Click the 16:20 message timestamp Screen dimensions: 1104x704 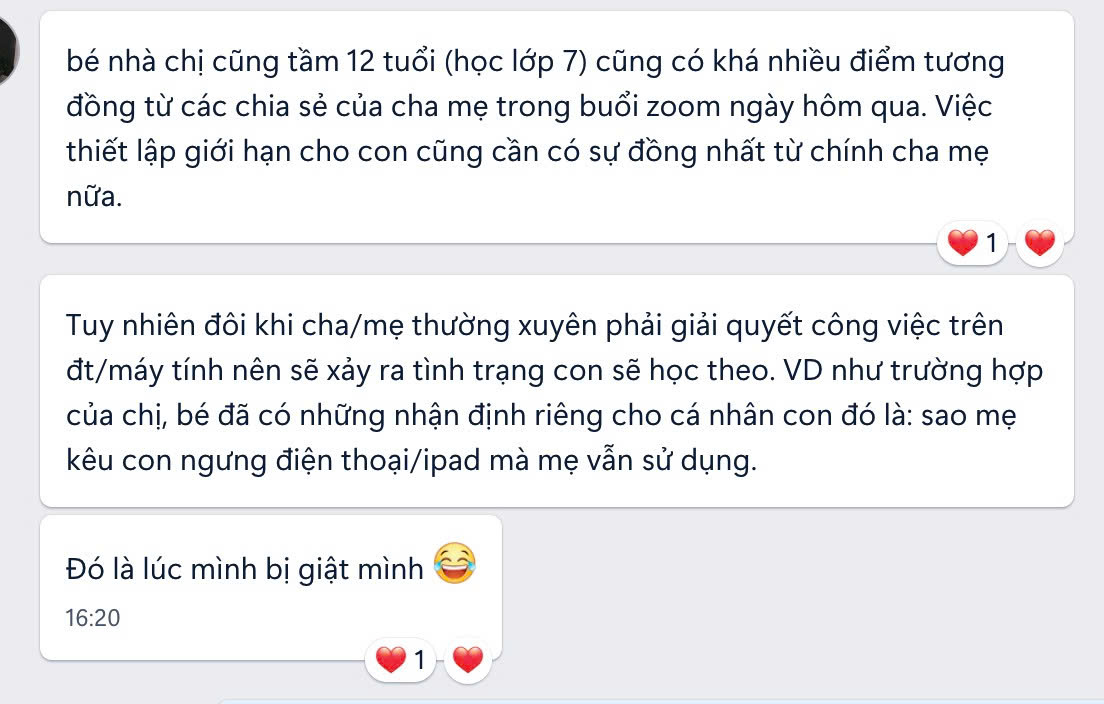point(93,618)
